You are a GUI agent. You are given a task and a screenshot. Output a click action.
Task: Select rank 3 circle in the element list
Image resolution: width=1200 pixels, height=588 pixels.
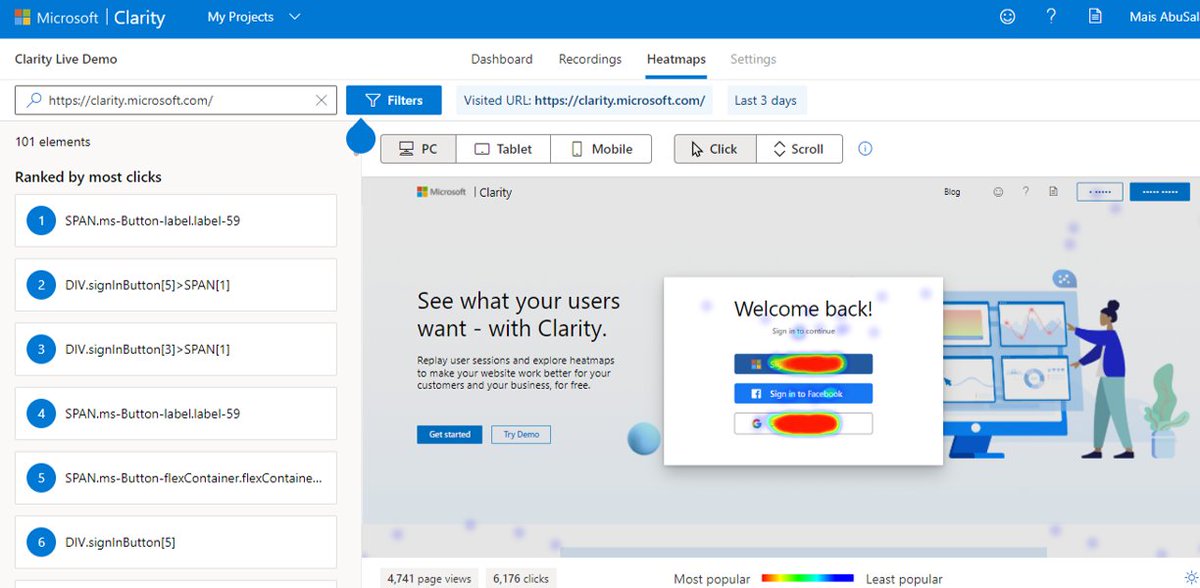tap(41, 349)
